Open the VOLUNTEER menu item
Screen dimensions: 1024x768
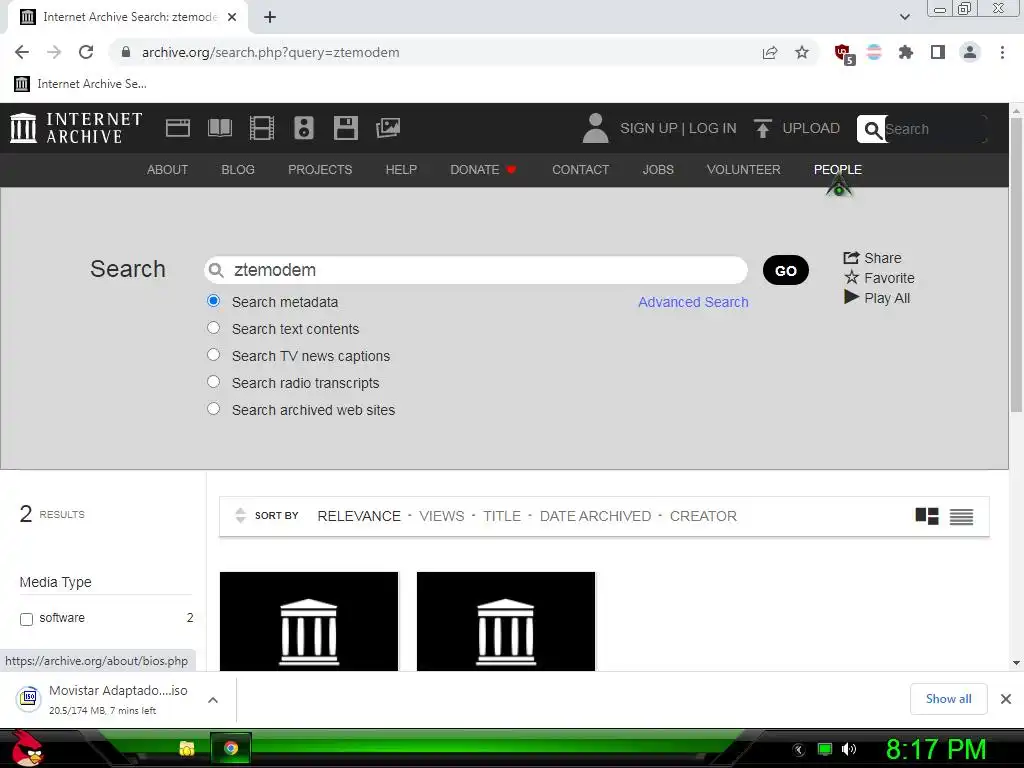pos(743,170)
